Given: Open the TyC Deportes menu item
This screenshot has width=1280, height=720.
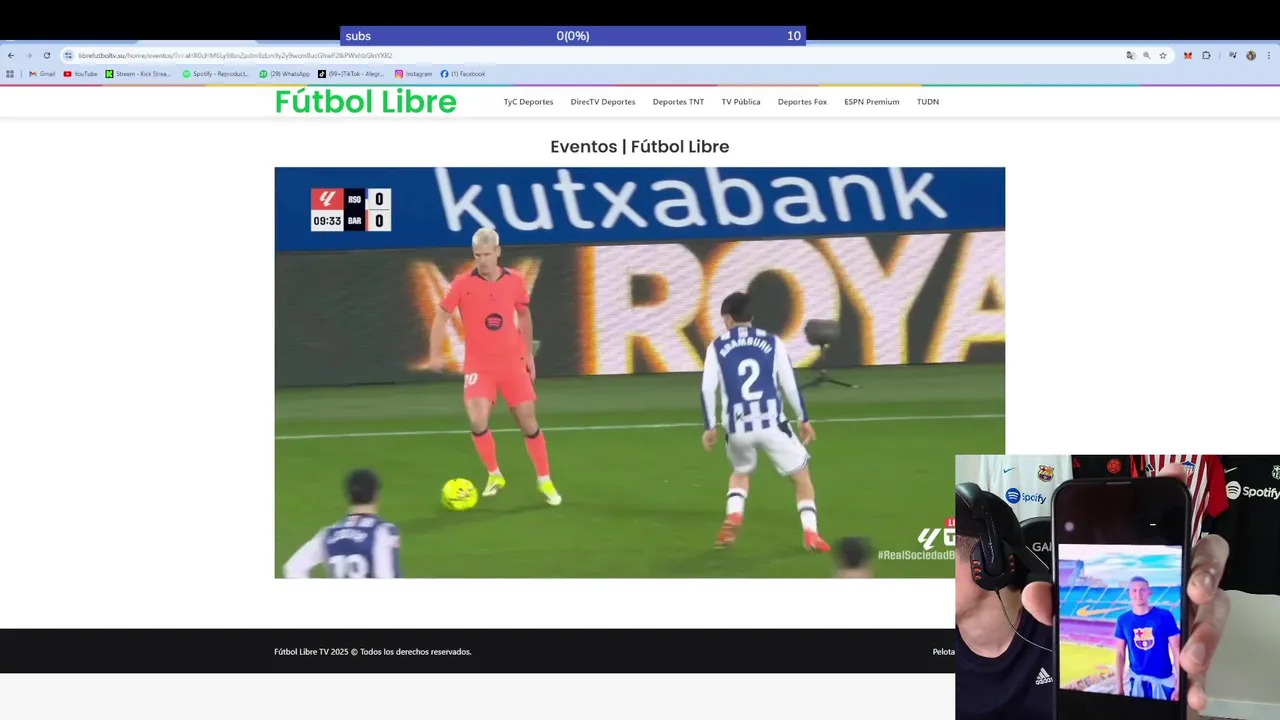Looking at the screenshot, I should pyautogui.click(x=528, y=102).
